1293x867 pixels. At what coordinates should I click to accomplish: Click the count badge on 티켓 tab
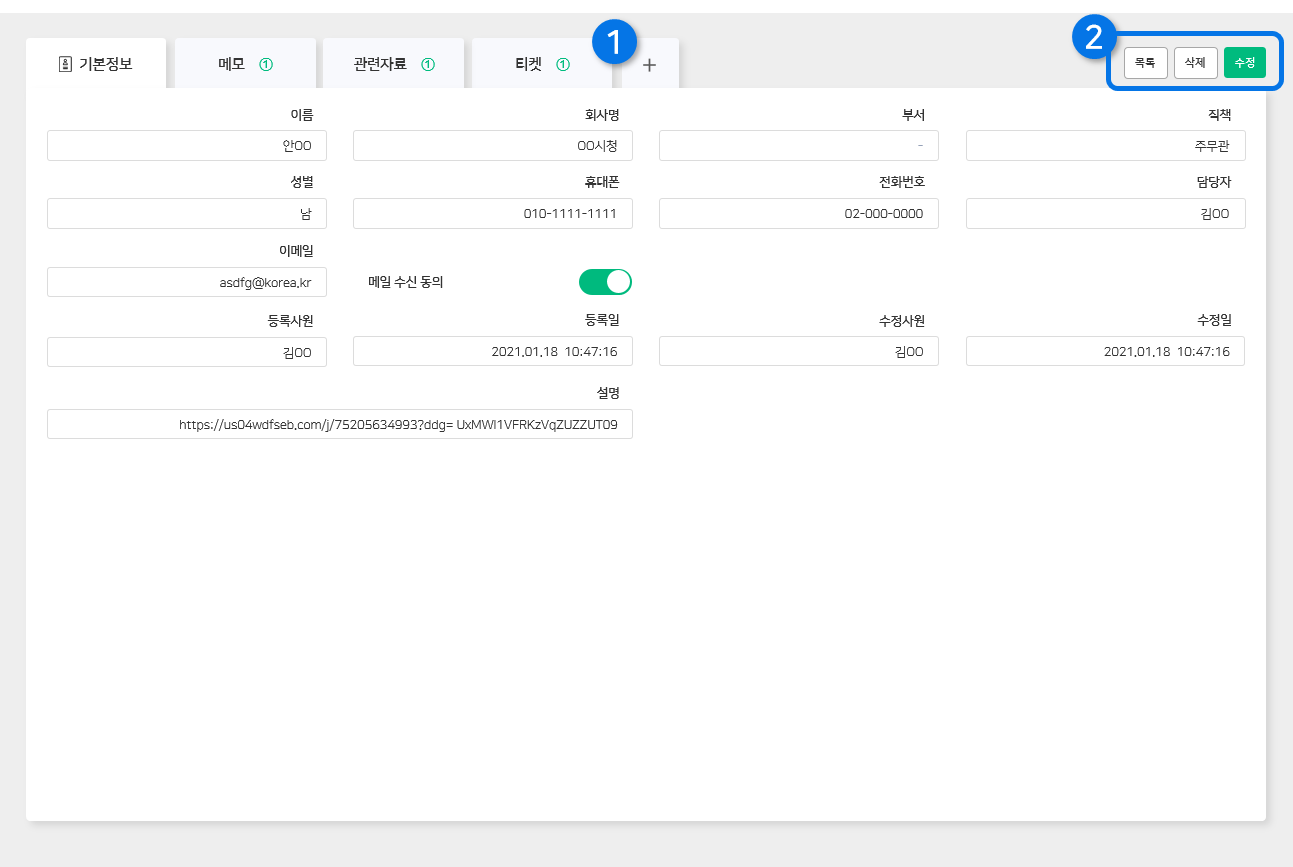point(563,64)
